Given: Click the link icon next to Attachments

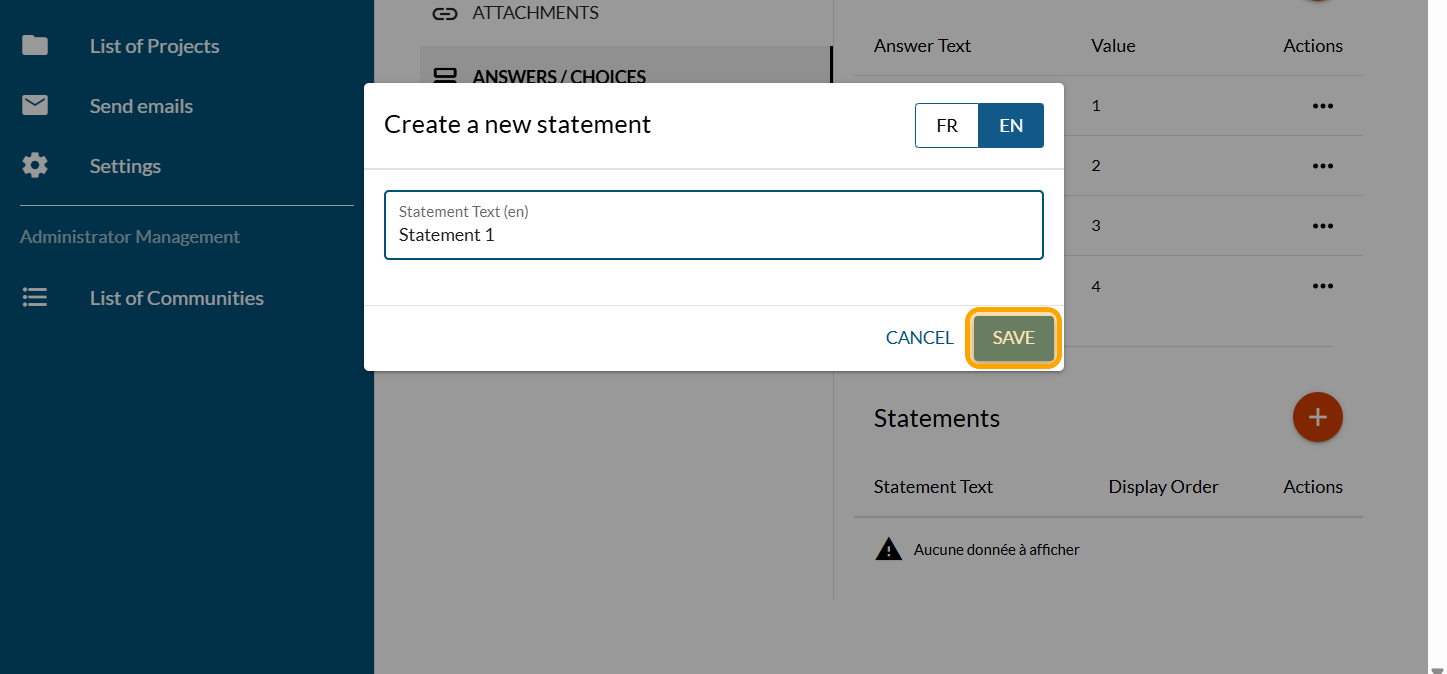Looking at the screenshot, I should coord(445,13).
